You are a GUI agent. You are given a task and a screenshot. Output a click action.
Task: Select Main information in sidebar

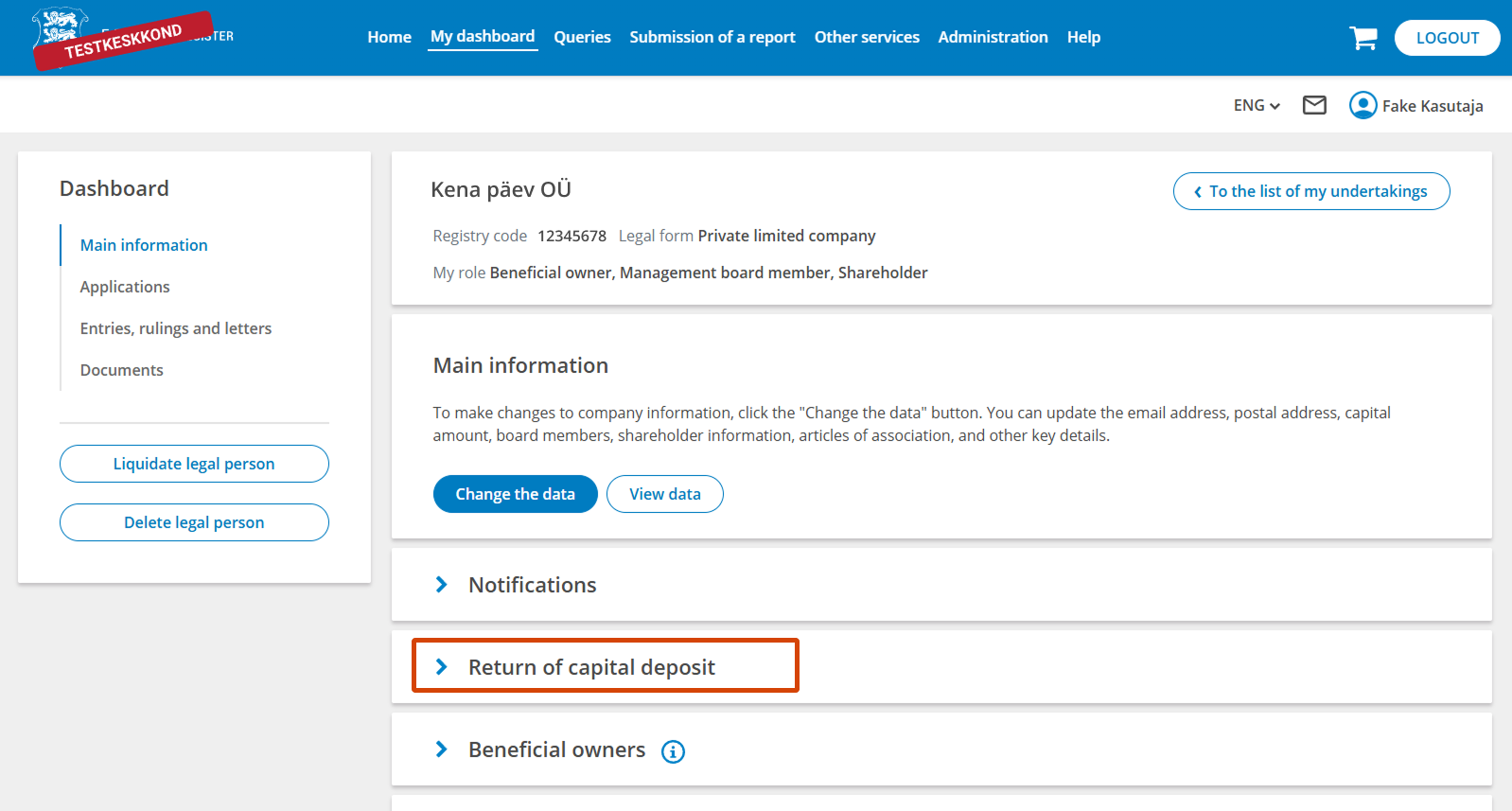[x=144, y=245]
